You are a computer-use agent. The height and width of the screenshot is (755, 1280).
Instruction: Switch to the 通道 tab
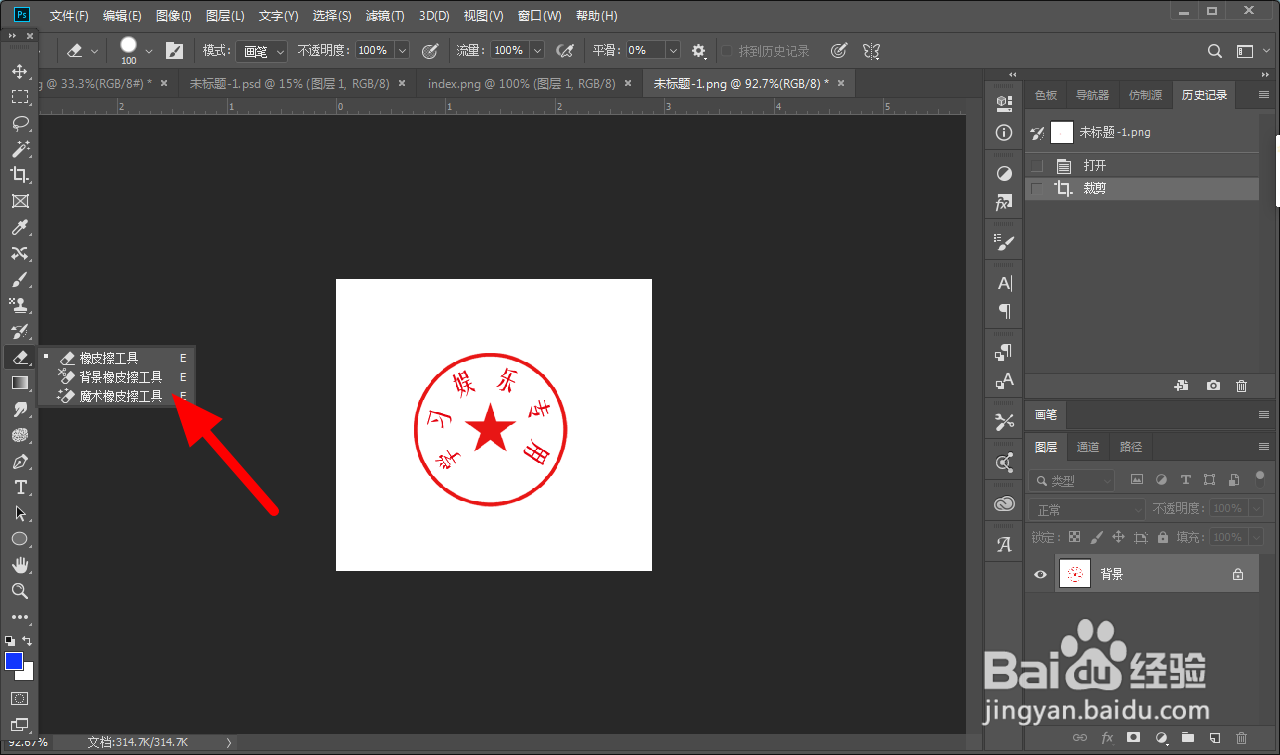(x=1088, y=447)
